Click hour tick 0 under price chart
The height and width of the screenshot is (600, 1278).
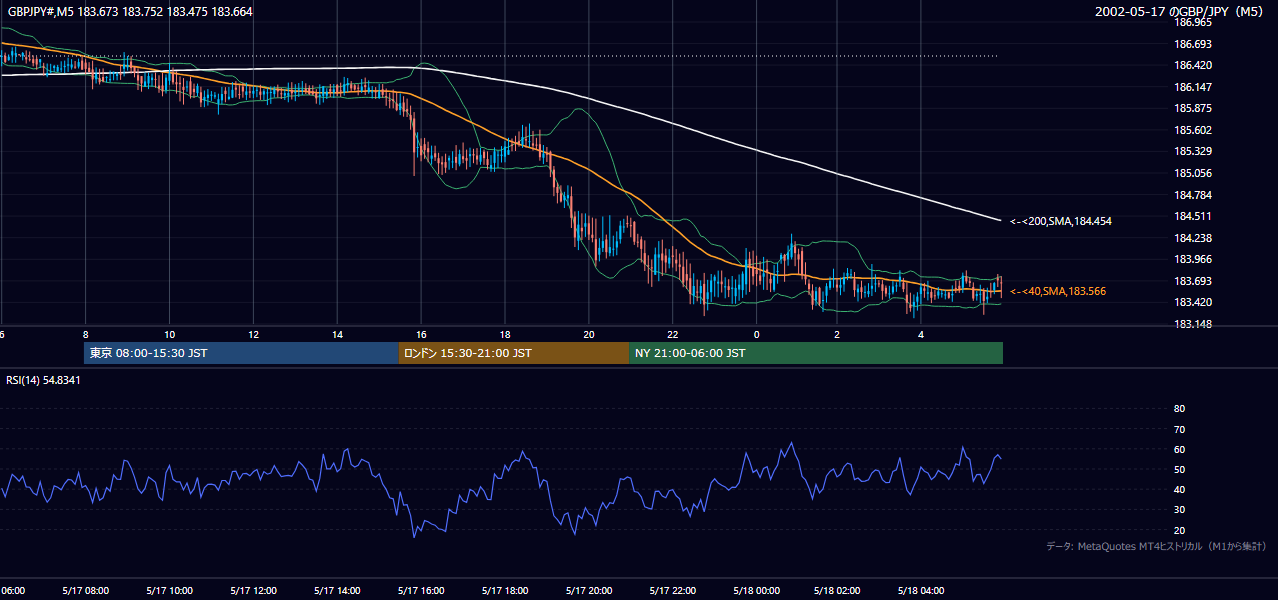pos(757,334)
